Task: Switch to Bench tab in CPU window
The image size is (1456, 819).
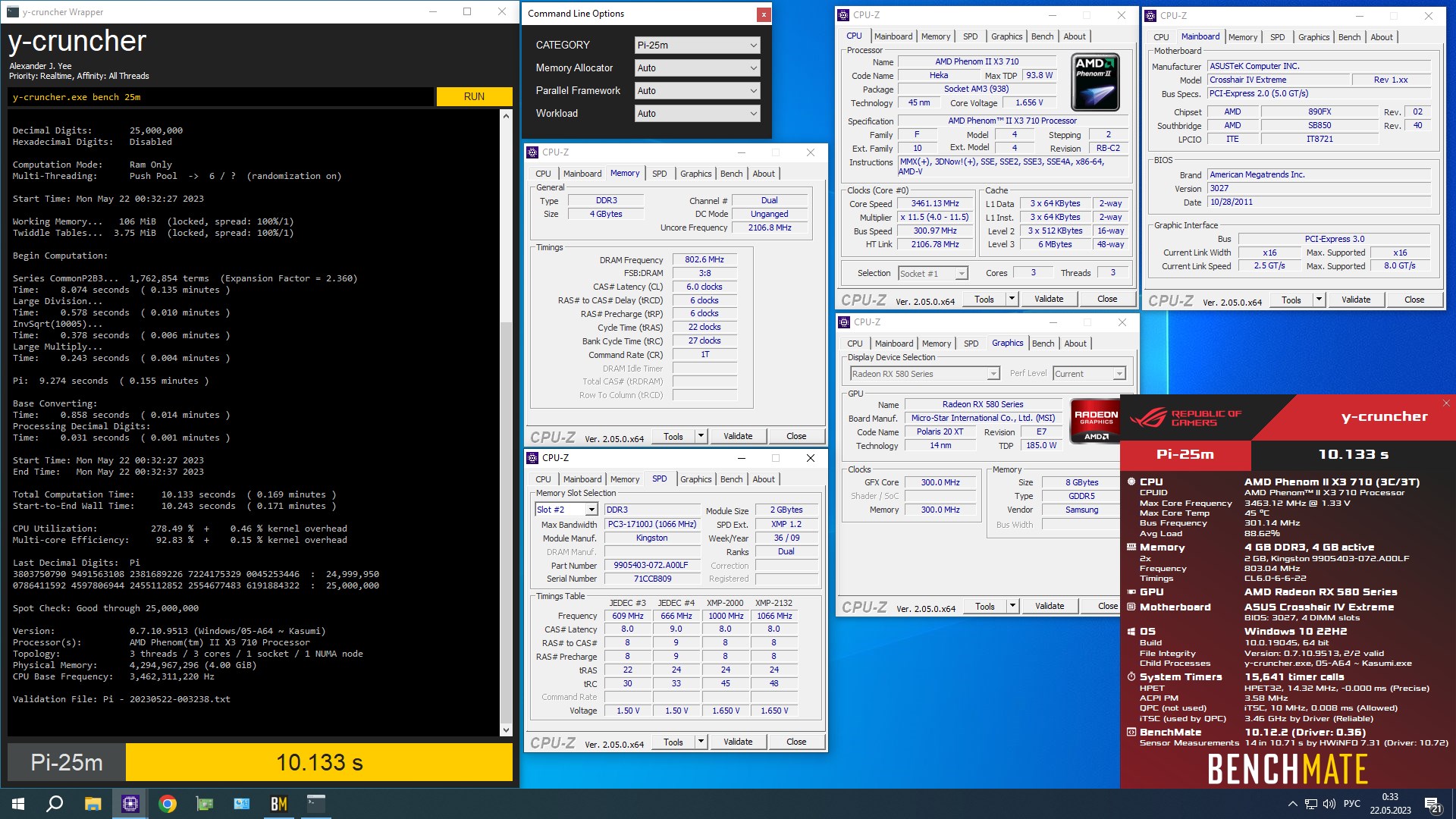Action: point(1042,36)
